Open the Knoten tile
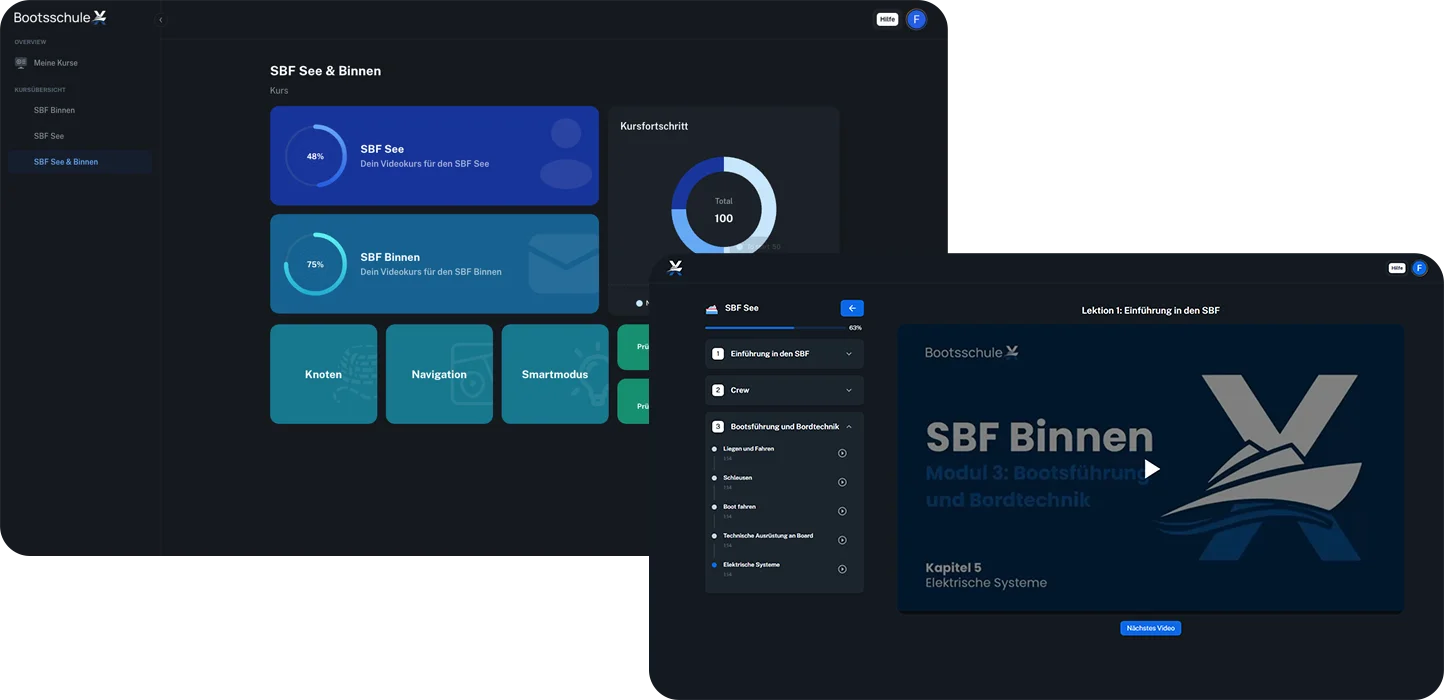The image size is (1444, 700). [x=323, y=374]
